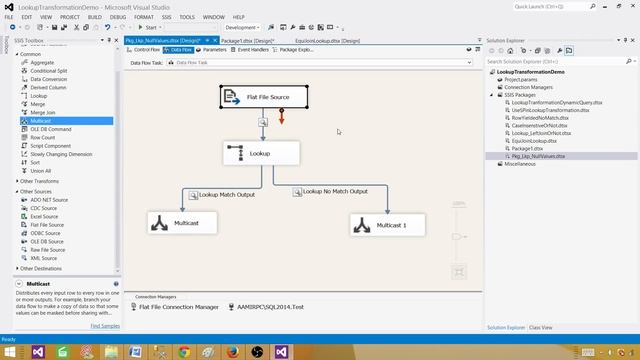
Task: Click data viewer icon on Lookup Match Output
Action: 193,195
